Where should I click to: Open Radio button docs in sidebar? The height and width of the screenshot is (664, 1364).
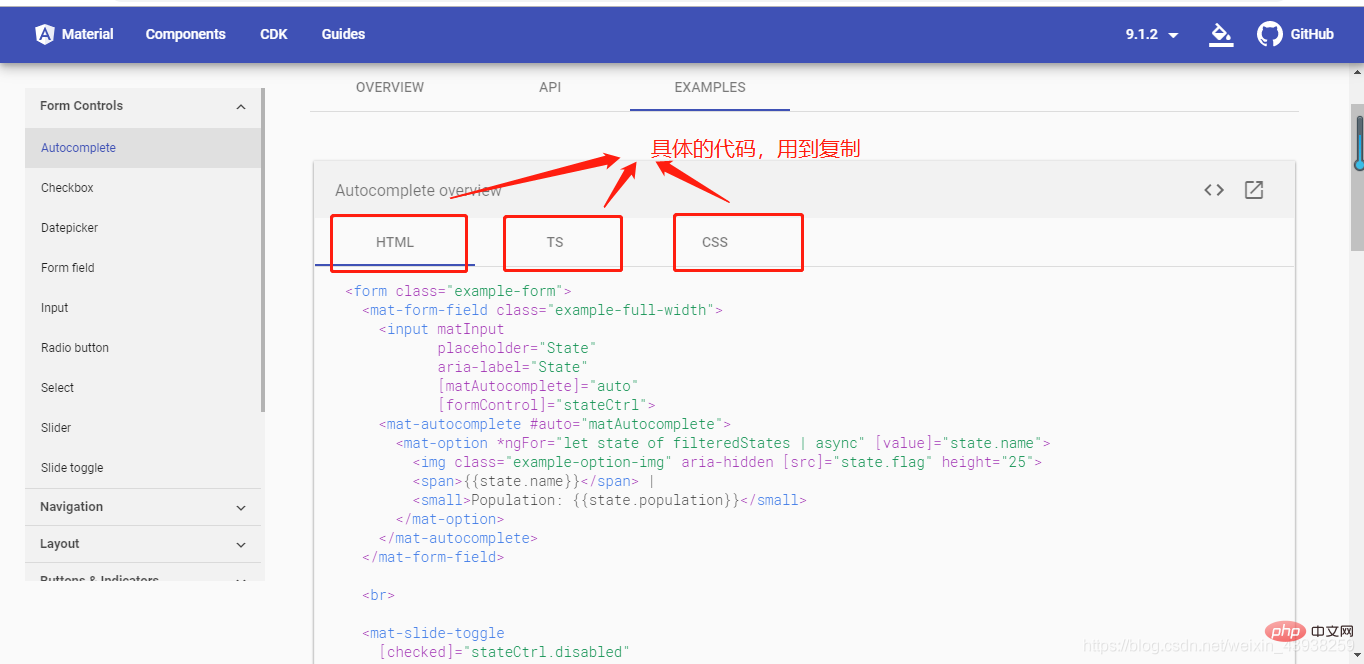click(x=143, y=348)
